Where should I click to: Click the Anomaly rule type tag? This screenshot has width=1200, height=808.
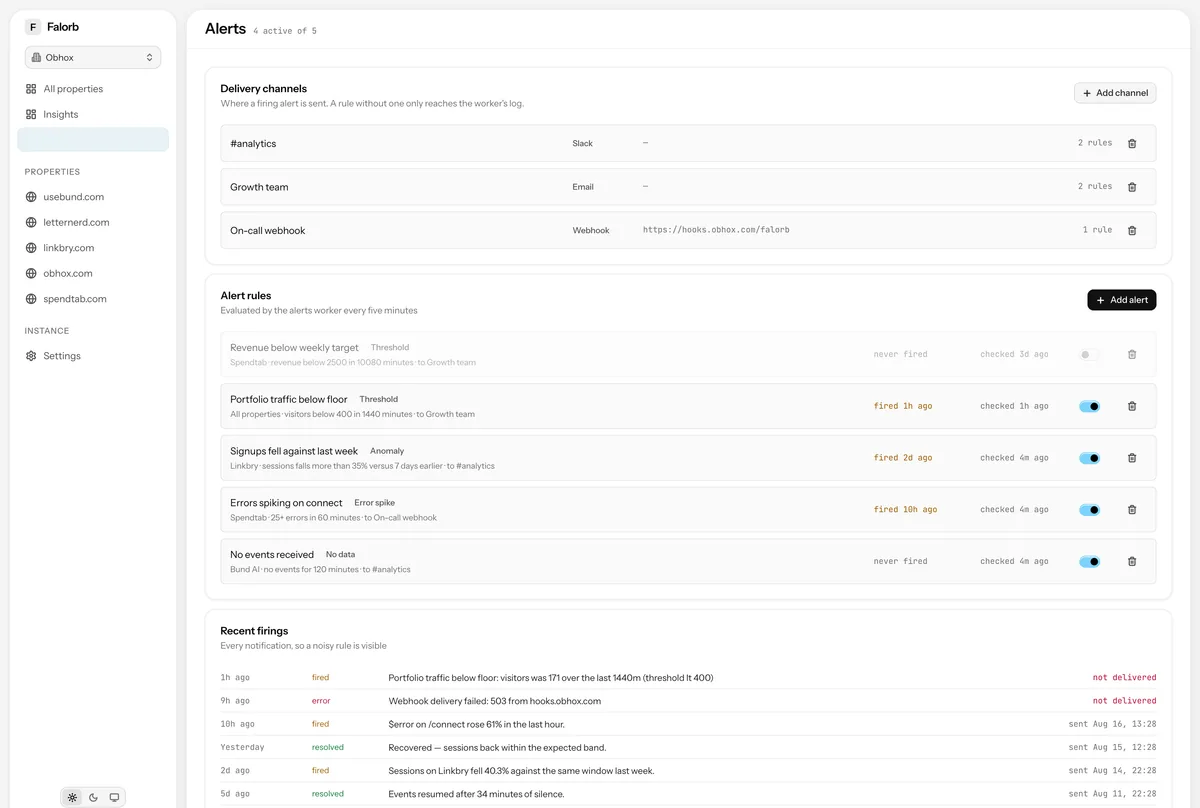click(x=387, y=451)
